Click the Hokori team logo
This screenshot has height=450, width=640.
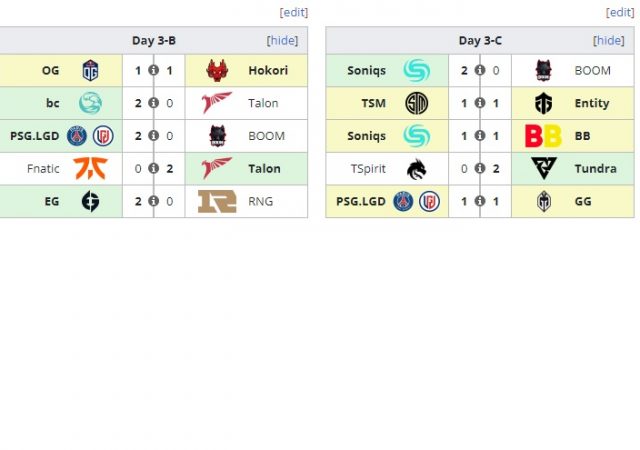217,71
